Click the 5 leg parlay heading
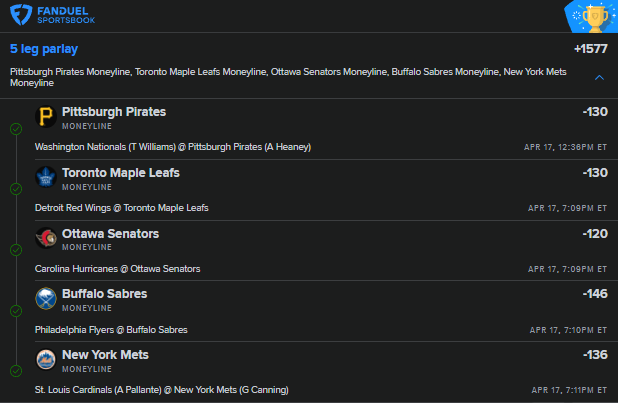 pos(44,48)
